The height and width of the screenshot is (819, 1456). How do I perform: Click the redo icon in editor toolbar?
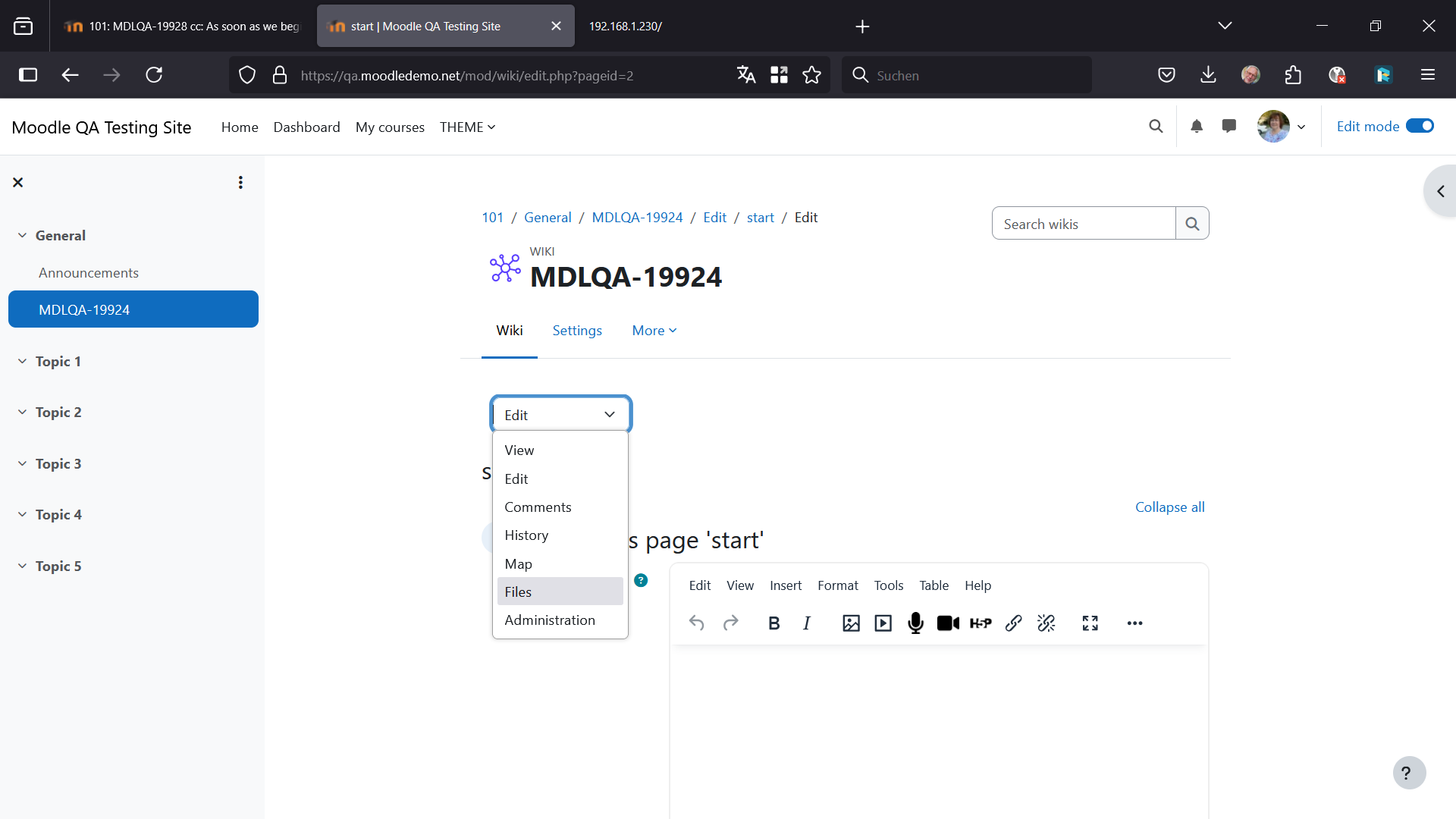pyautogui.click(x=730, y=623)
